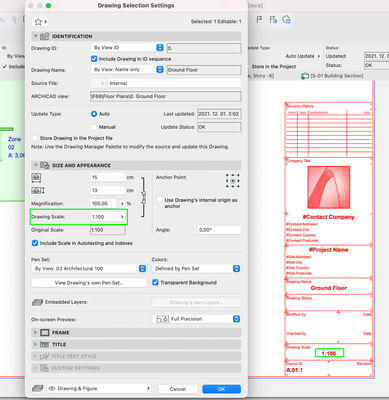389x400 pixels.
Task: Open the Drawing Scale arrow popup
Action: click(x=122, y=217)
